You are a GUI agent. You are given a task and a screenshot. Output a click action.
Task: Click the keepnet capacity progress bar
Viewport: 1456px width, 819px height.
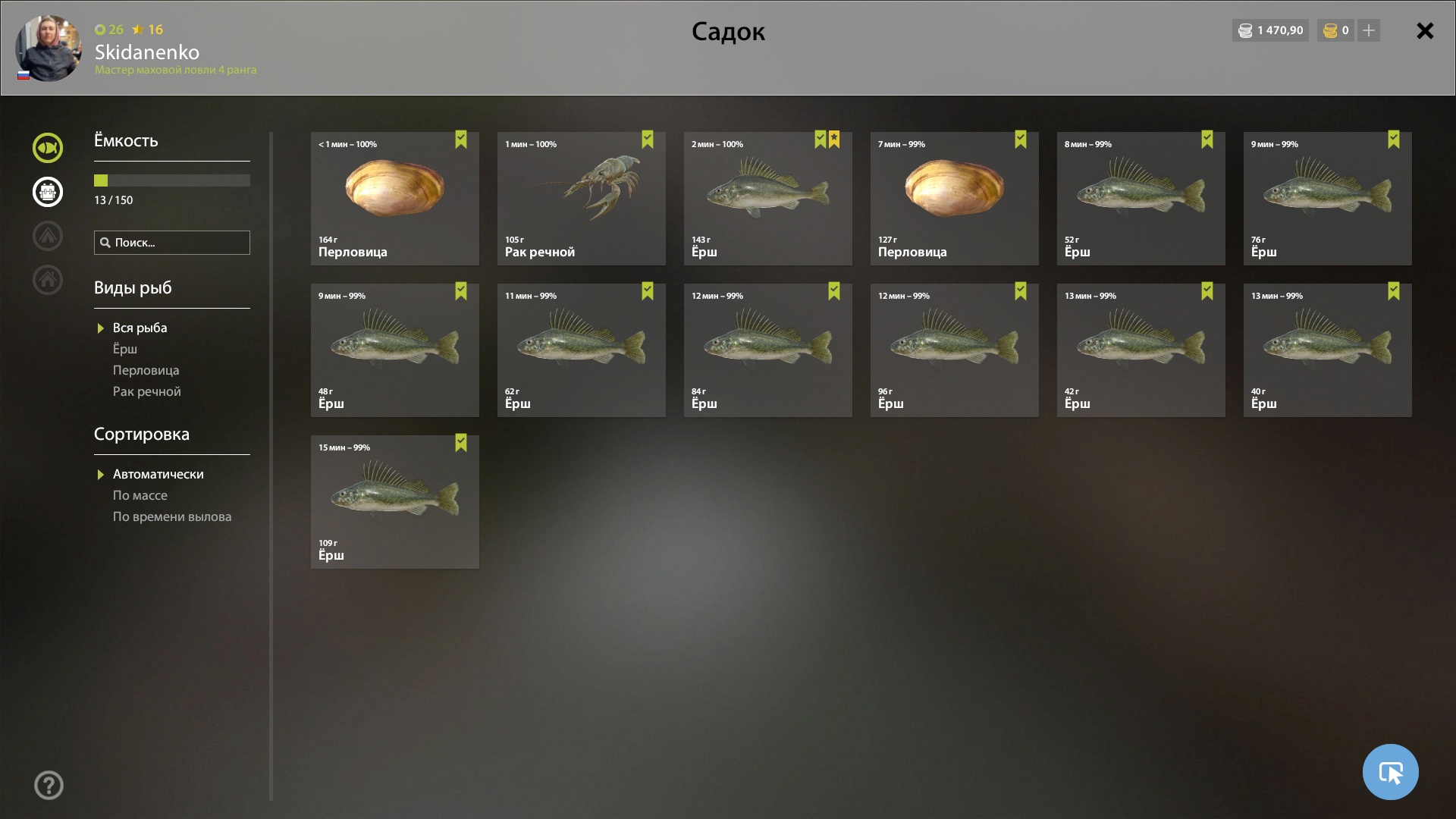[172, 180]
